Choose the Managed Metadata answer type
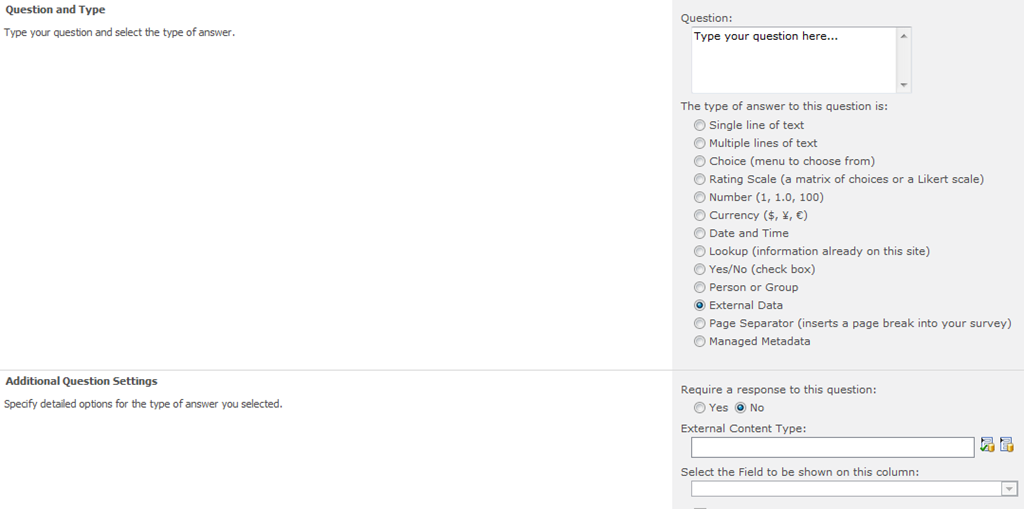The image size is (1024, 509). click(700, 342)
